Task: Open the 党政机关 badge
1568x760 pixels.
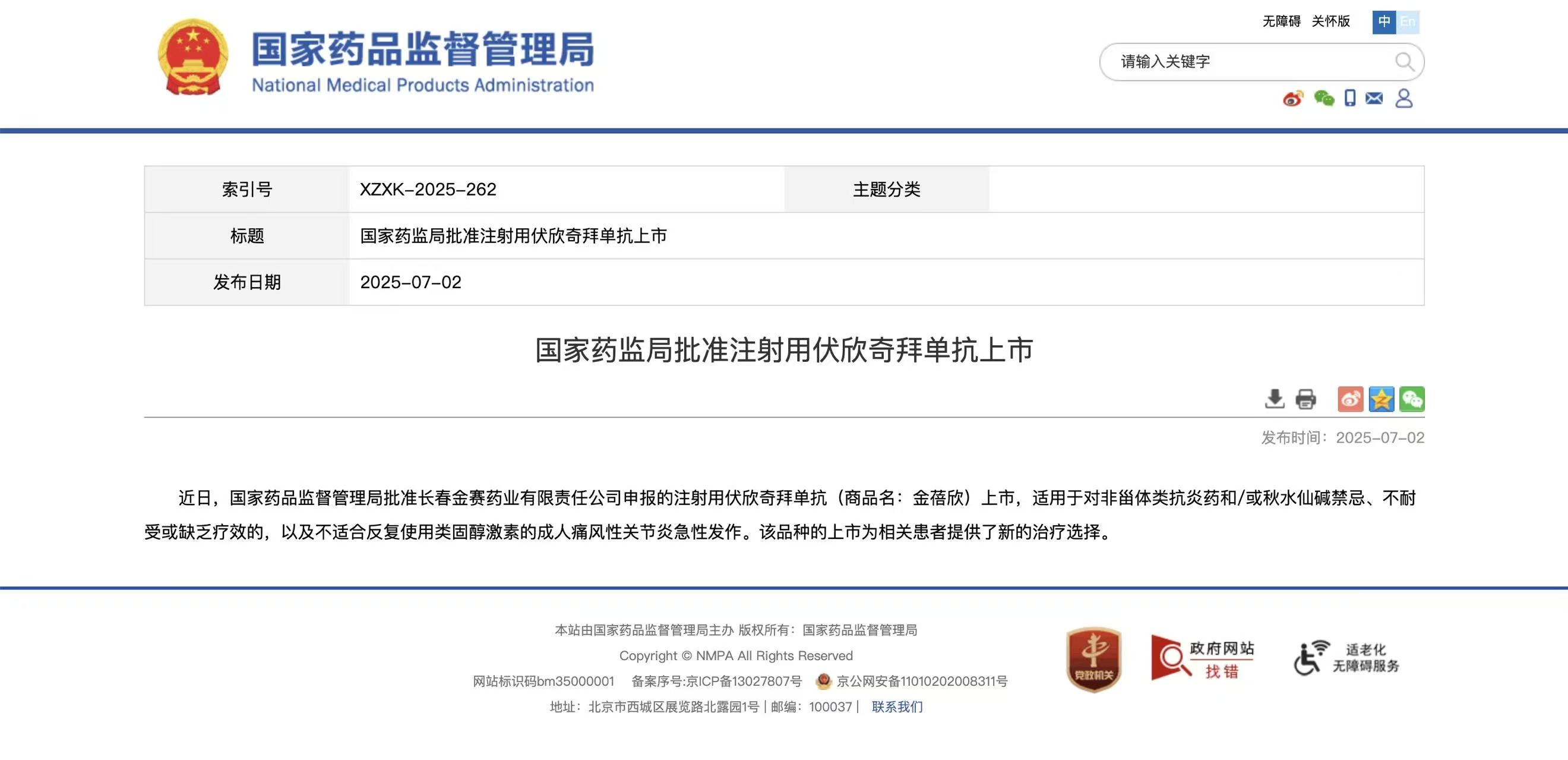Action: (1093, 660)
